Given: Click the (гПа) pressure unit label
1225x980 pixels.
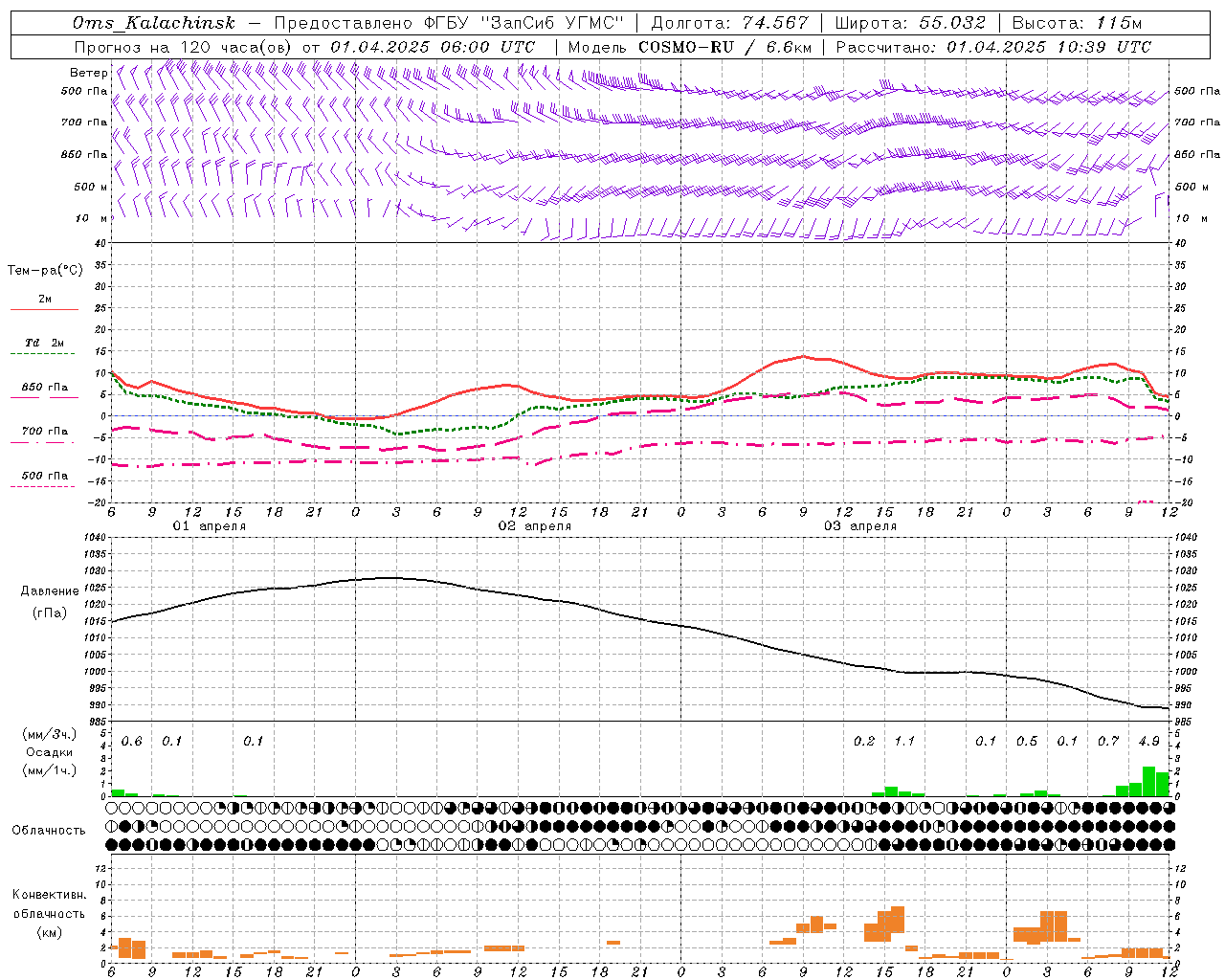Looking at the screenshot, I should click(50, 613).
